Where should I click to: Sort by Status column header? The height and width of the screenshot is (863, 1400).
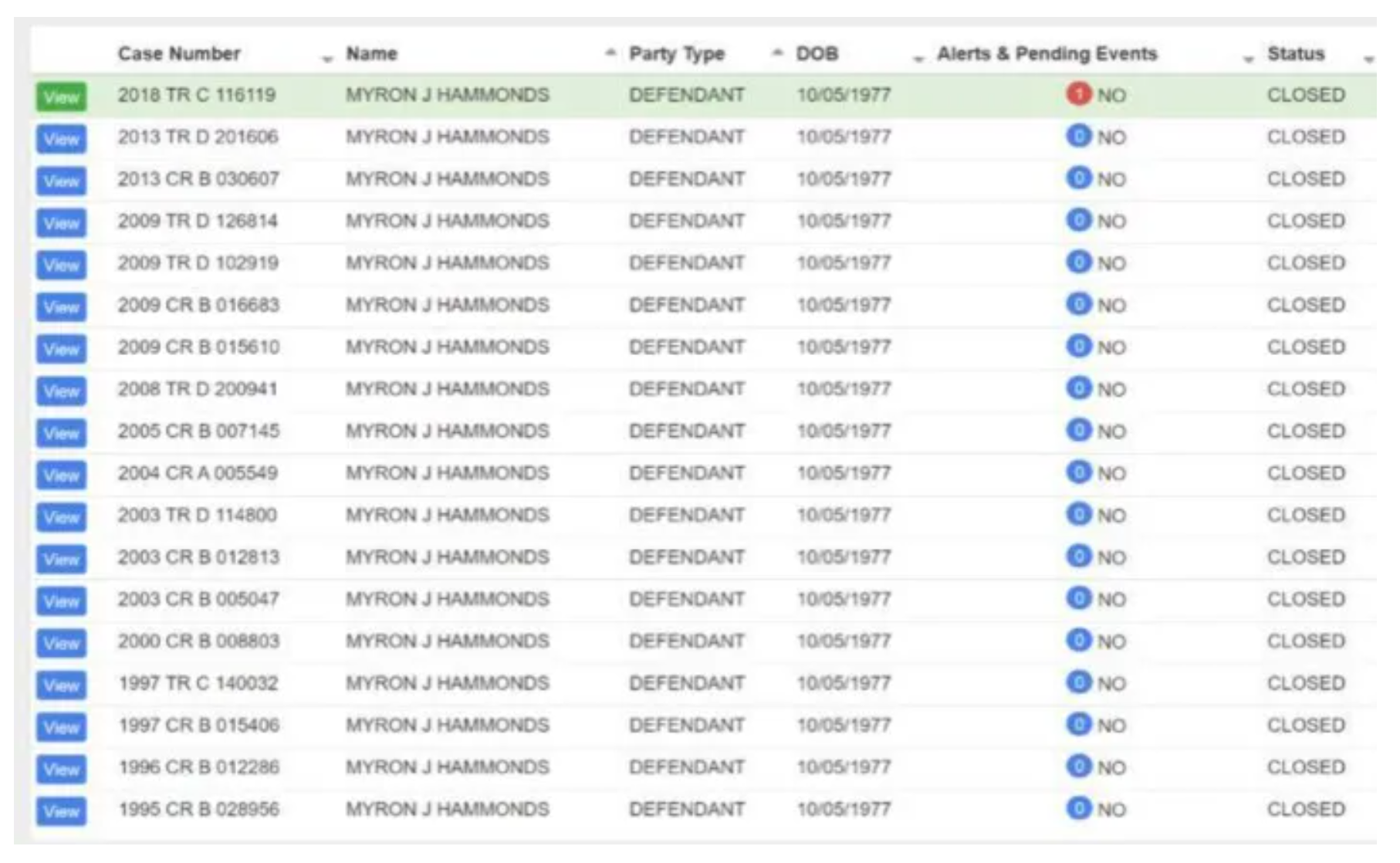pos(1296,53)
